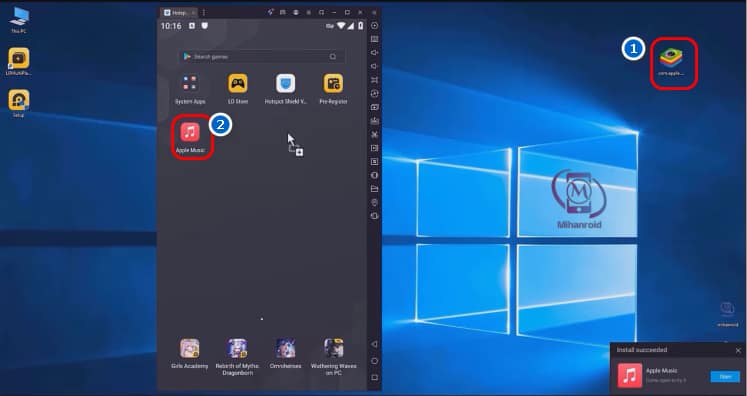Viewport: 747px width, 396px height.
Task: Click the Search games input field
Action: [x=261, y=57]
